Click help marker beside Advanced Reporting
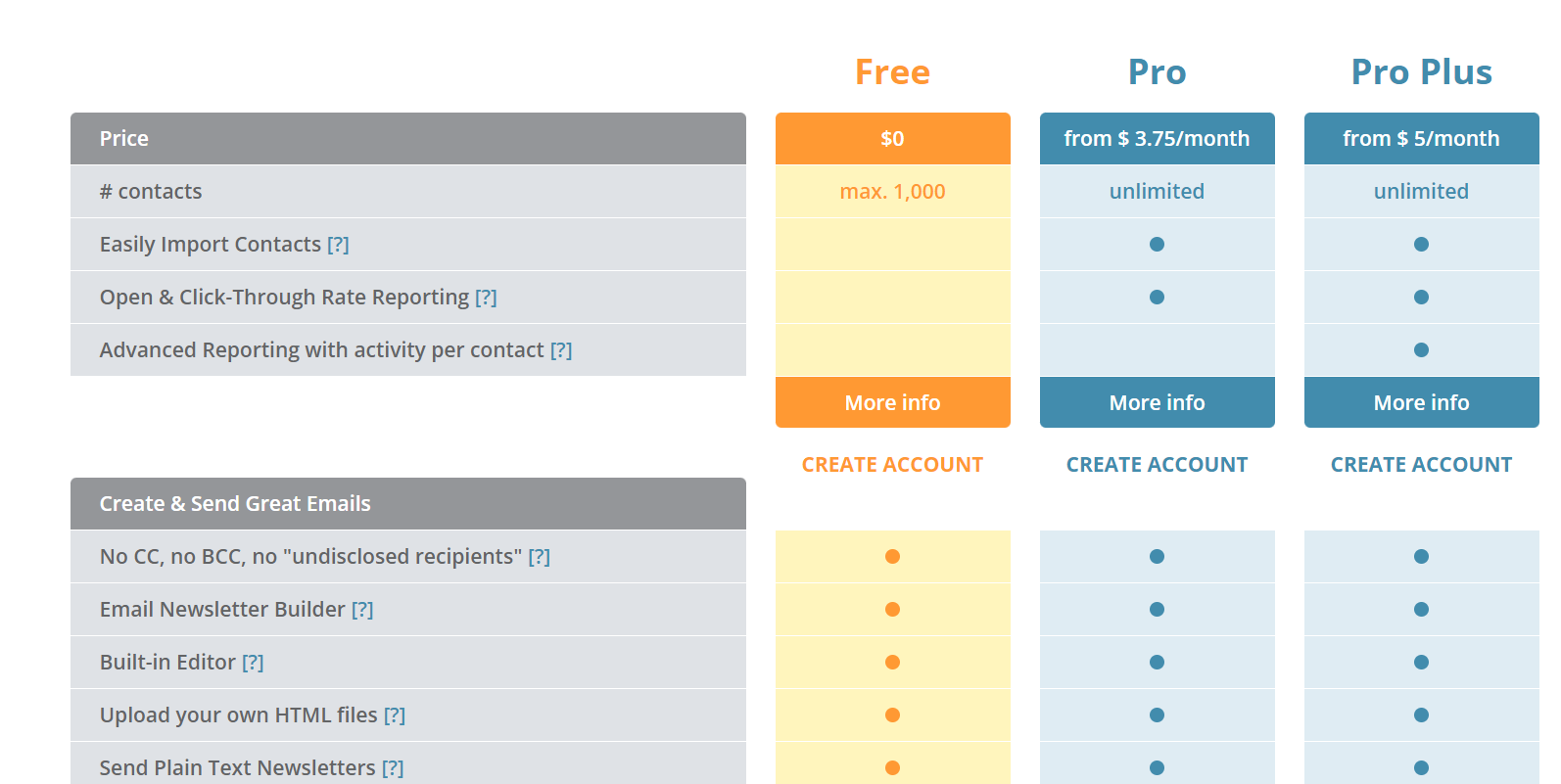The image size is (1561, 784). [x=561, y=350]
